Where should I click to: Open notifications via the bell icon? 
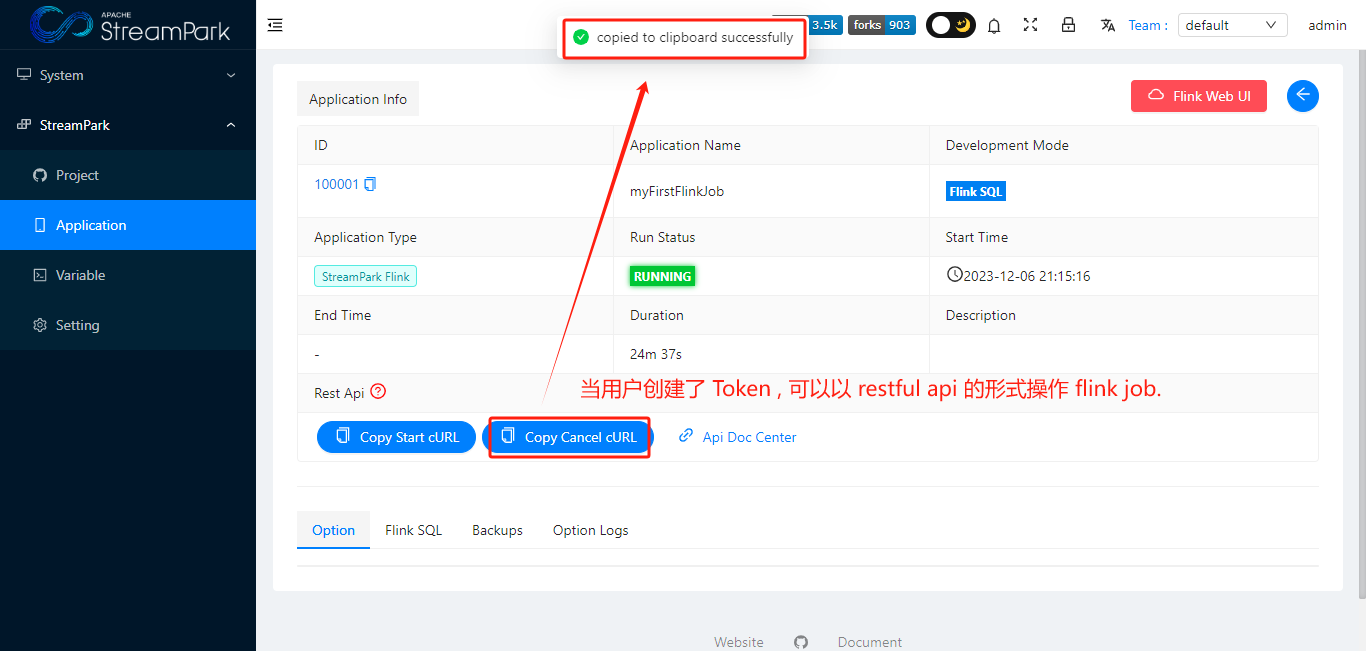tap(993, 24)
